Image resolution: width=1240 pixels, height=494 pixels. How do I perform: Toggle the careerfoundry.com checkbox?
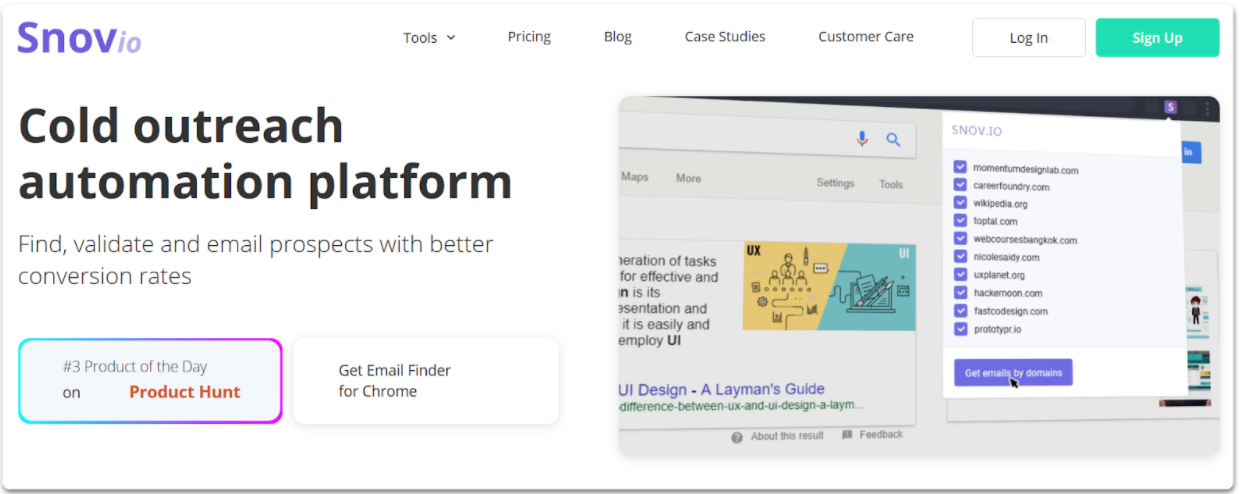pyautogui.click(x=960, y=186)
